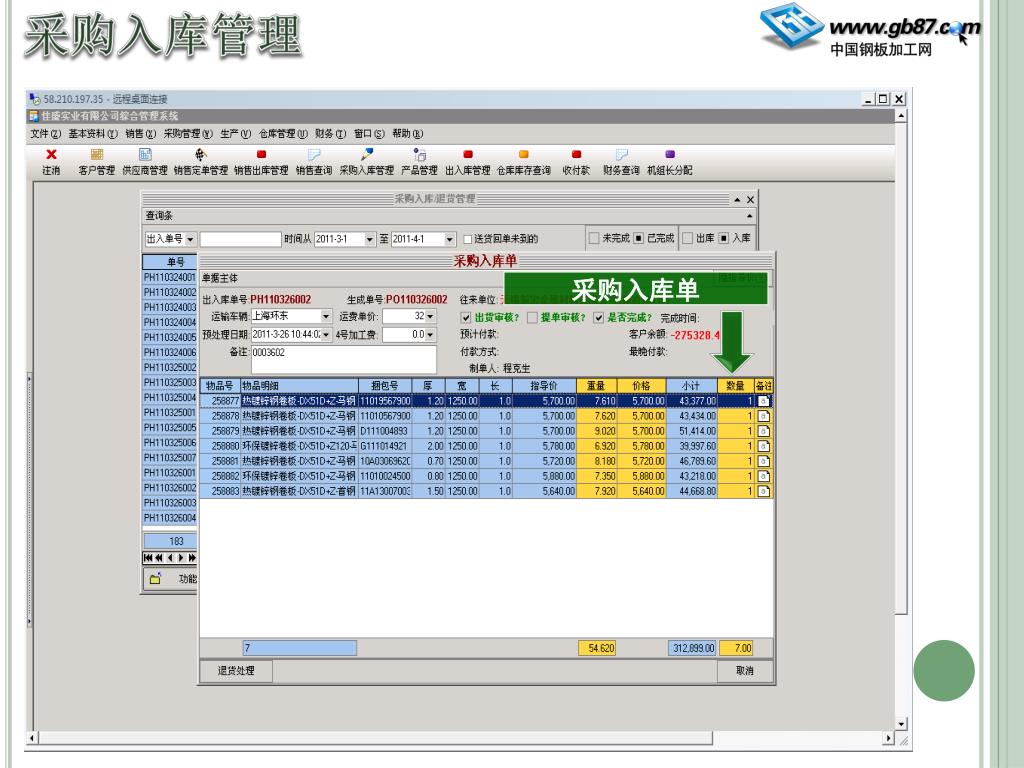Open 机组长分配 toolbar icon
This screenshot has height=768, width=1024.
click(669, 155)
